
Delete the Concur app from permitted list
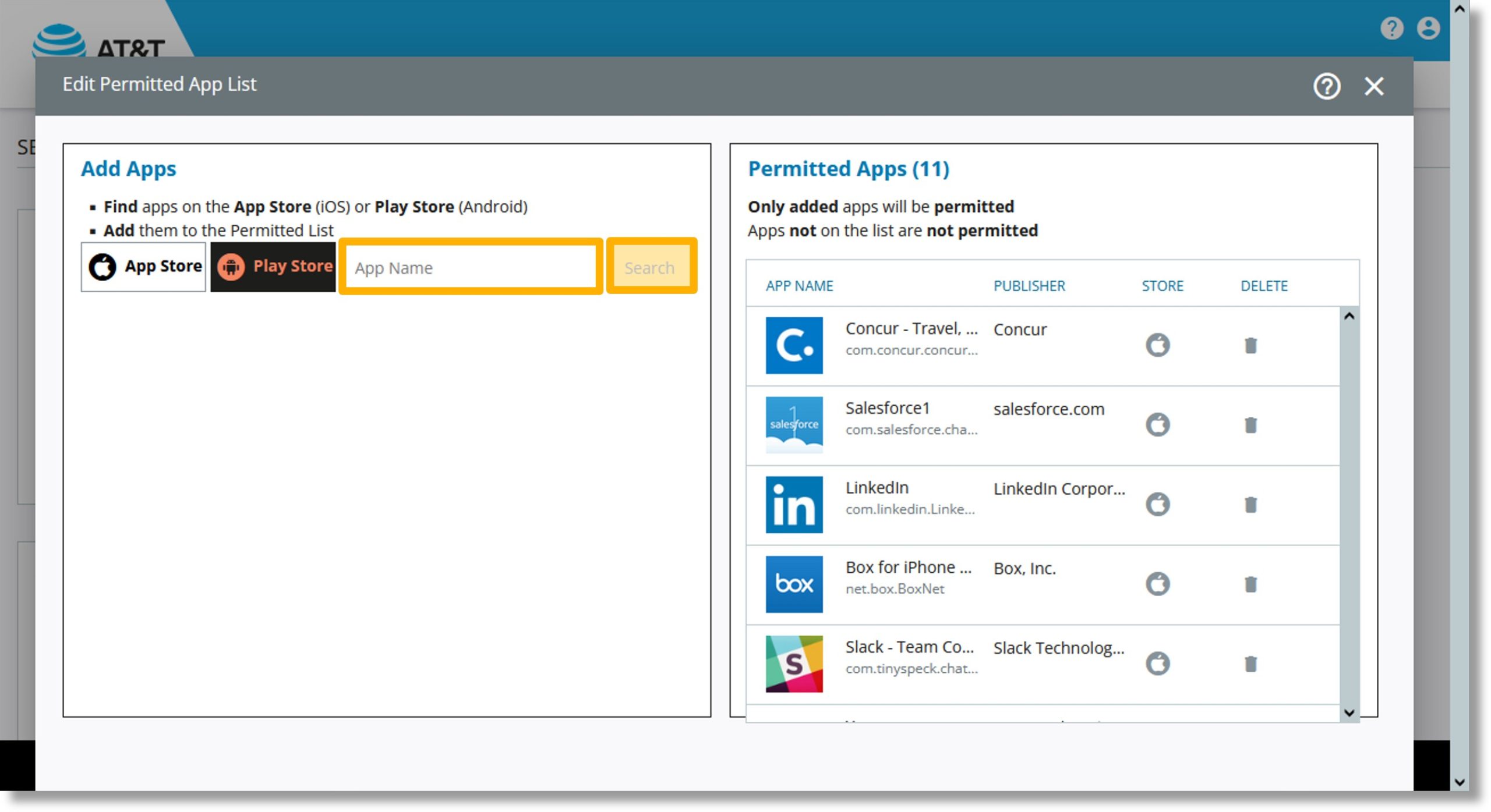click(1250, 346)
